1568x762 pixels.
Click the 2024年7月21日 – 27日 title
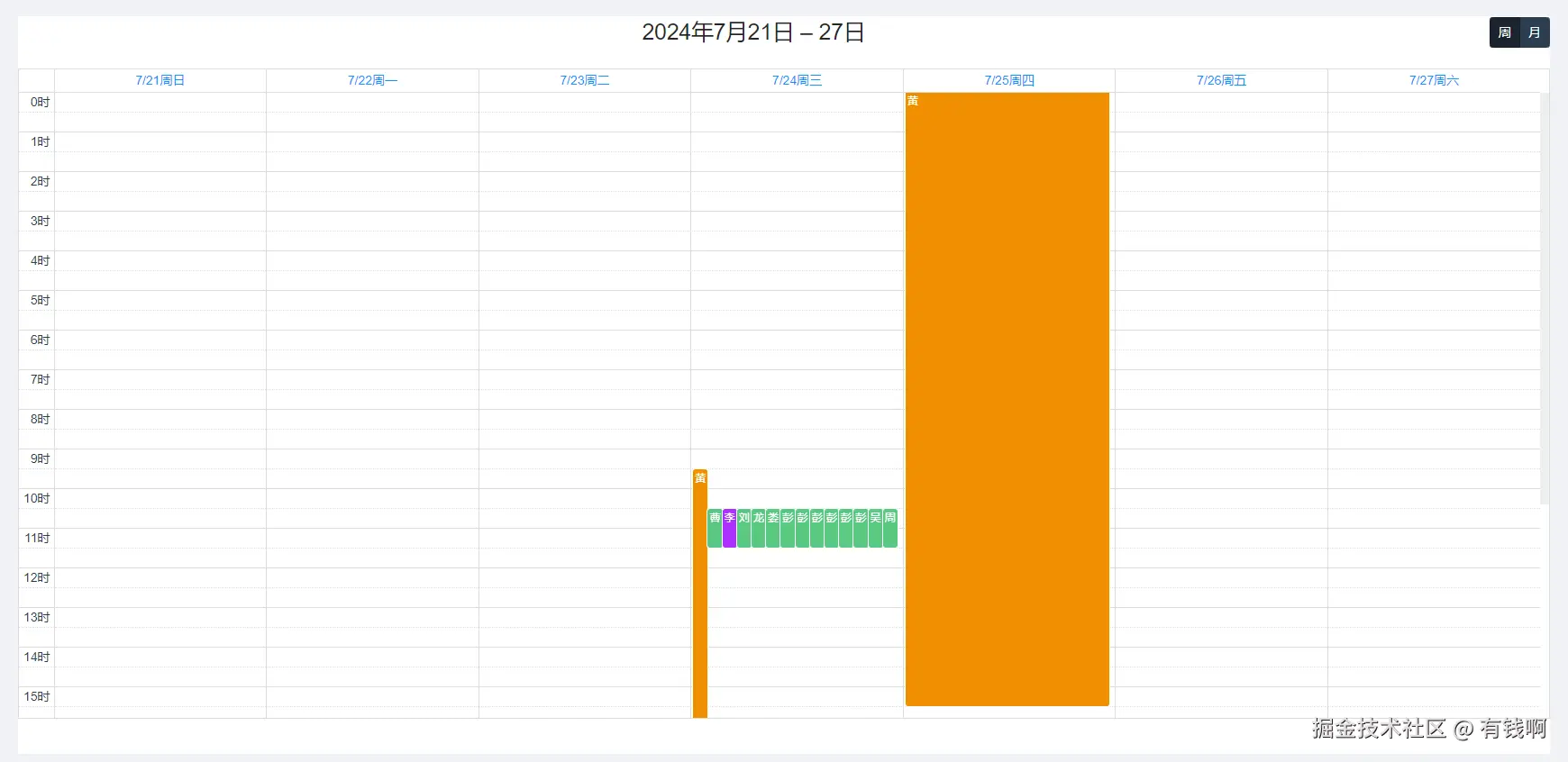753,32
